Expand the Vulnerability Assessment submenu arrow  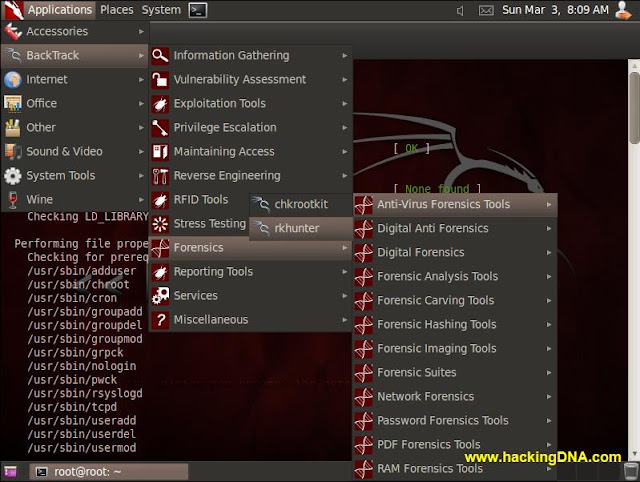pos(345,80)
